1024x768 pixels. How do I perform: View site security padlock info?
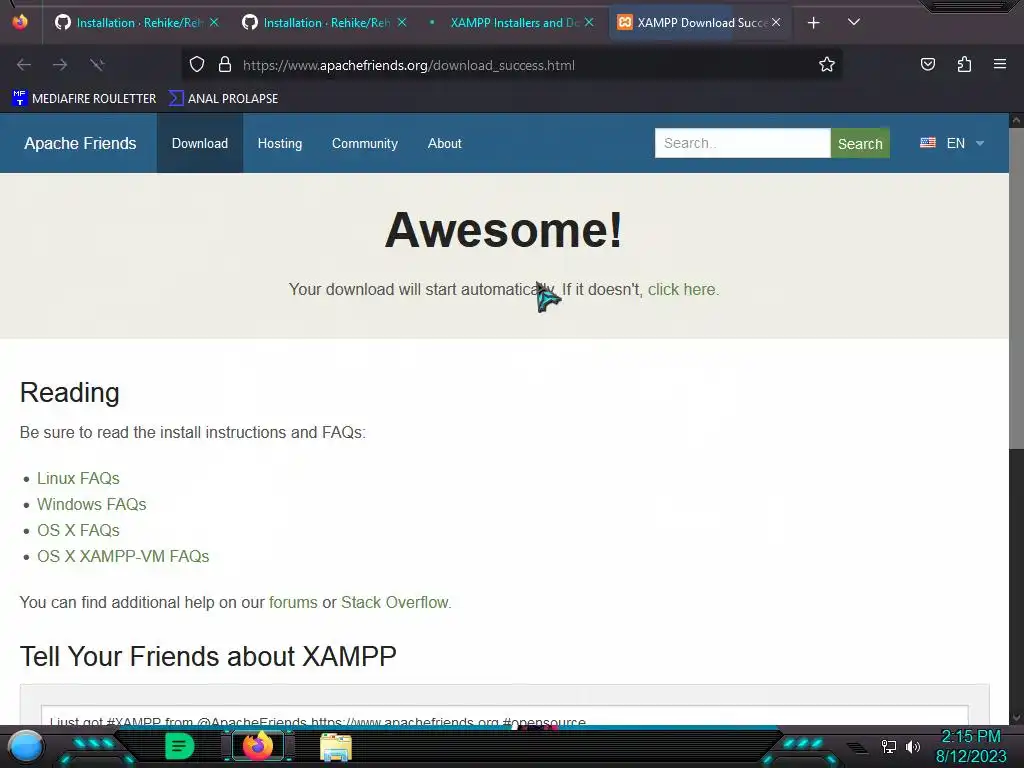[225, 65]
